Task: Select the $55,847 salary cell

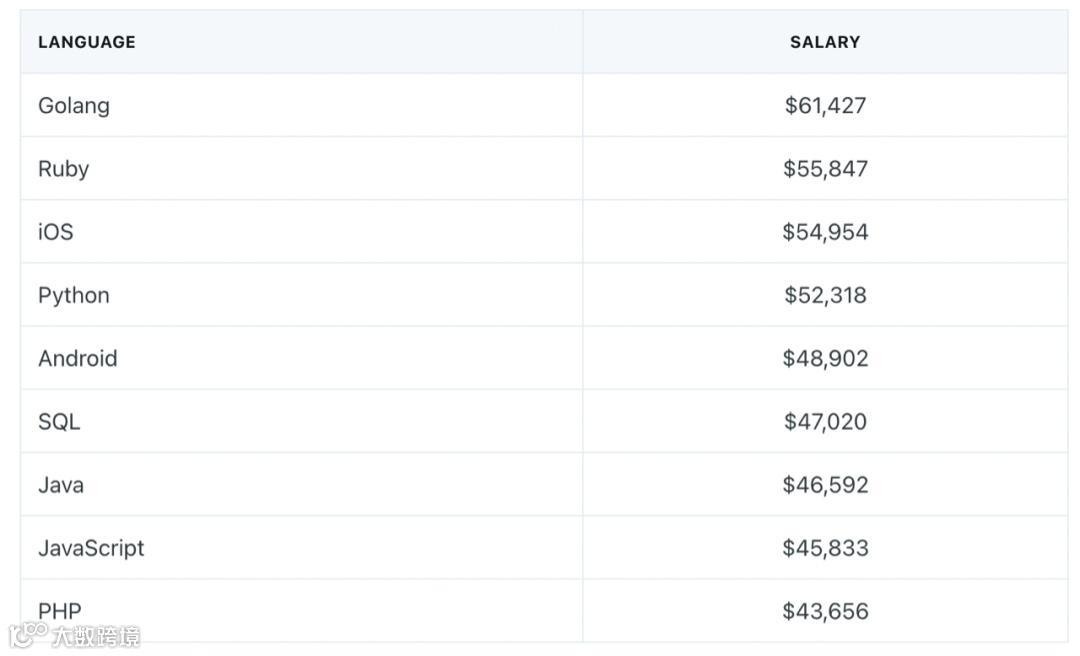Action: point(825,169)
